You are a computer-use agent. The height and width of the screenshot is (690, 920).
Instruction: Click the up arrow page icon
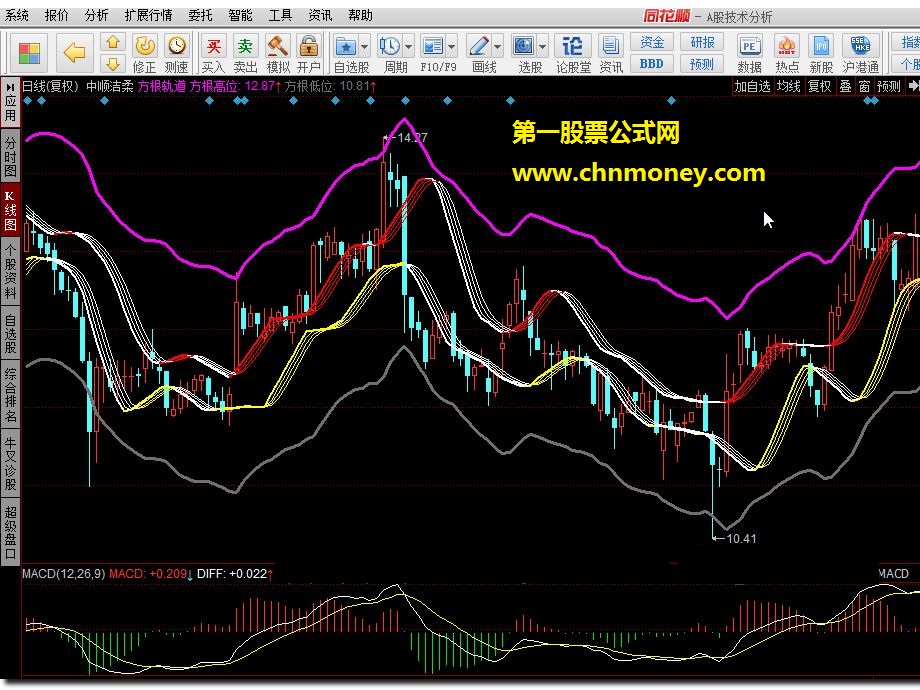coord(113,42)
